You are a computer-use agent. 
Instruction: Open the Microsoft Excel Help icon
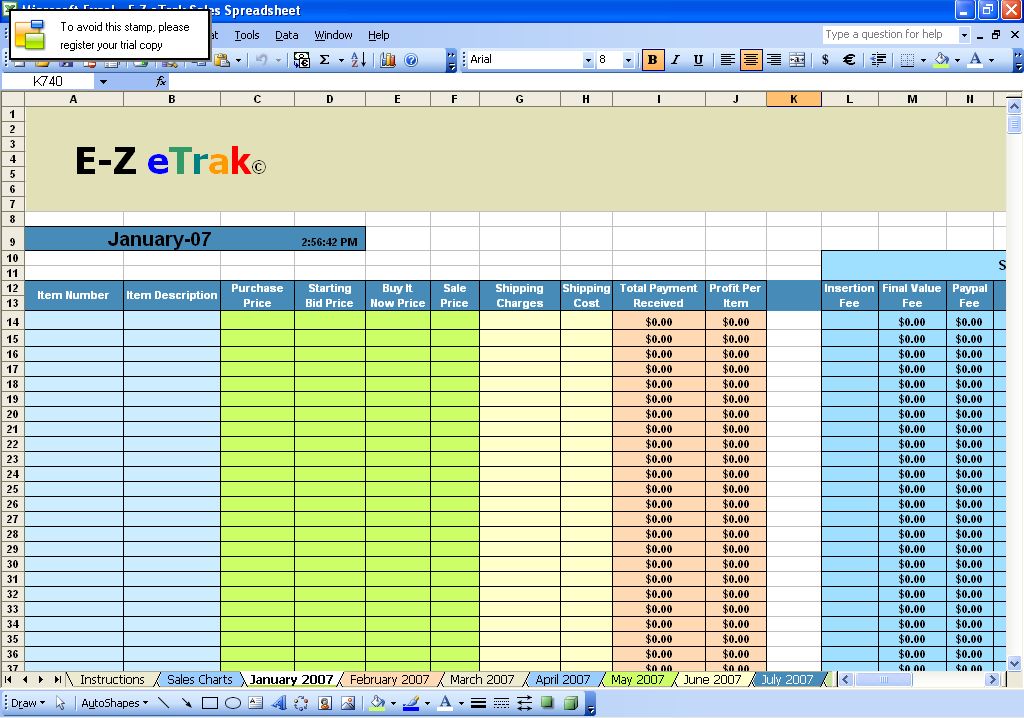[x=411, y=60]
